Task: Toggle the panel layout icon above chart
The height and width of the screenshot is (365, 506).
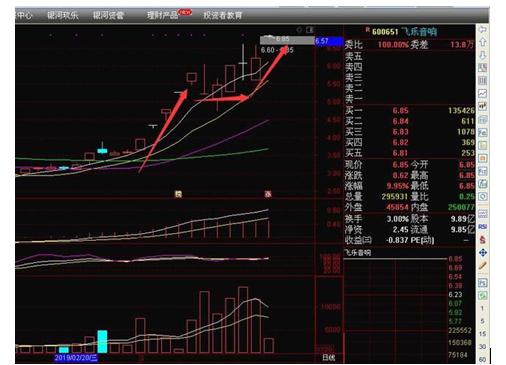Action: pyautogui.click(x=310, y=30)
